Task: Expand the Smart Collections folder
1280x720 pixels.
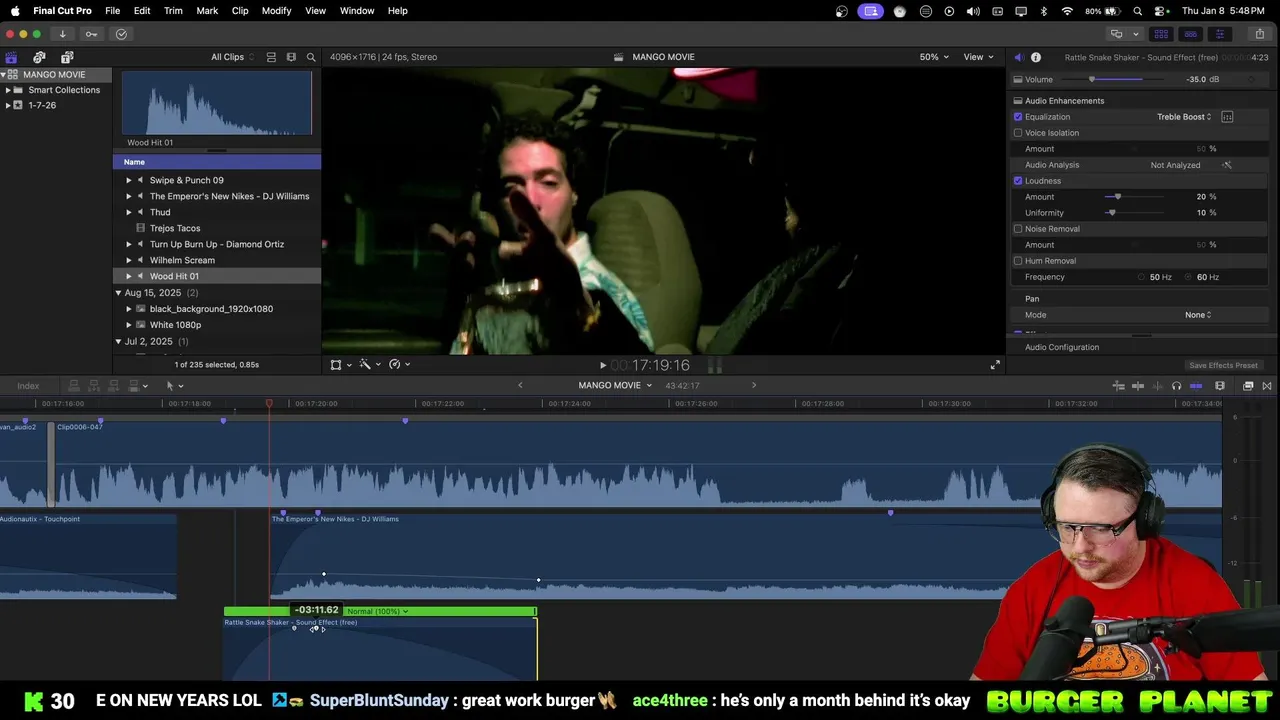Action: coord(8,90)
